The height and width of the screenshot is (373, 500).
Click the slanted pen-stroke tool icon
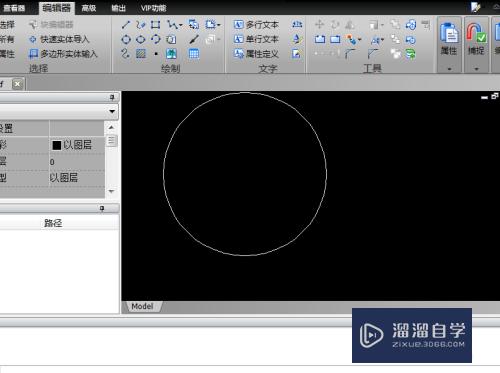194,39
